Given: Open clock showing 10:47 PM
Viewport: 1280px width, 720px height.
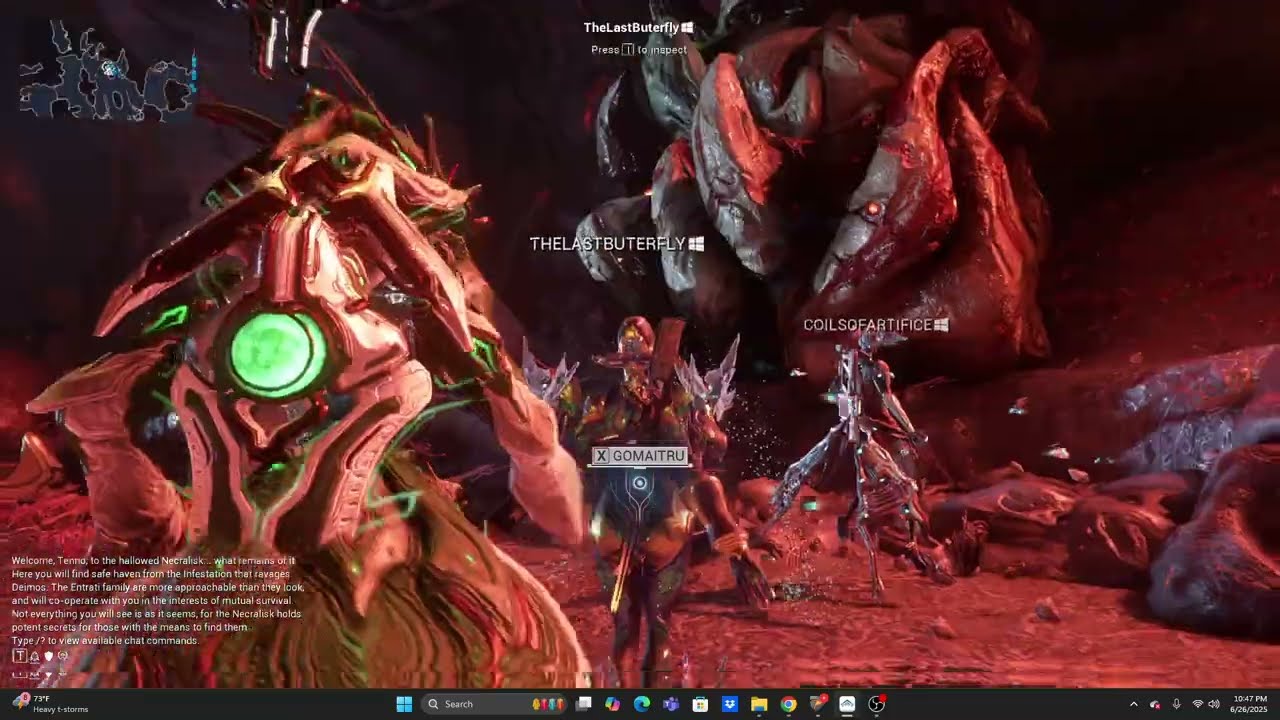Looking at the screenshot, I should click(x=1250, y=704).
